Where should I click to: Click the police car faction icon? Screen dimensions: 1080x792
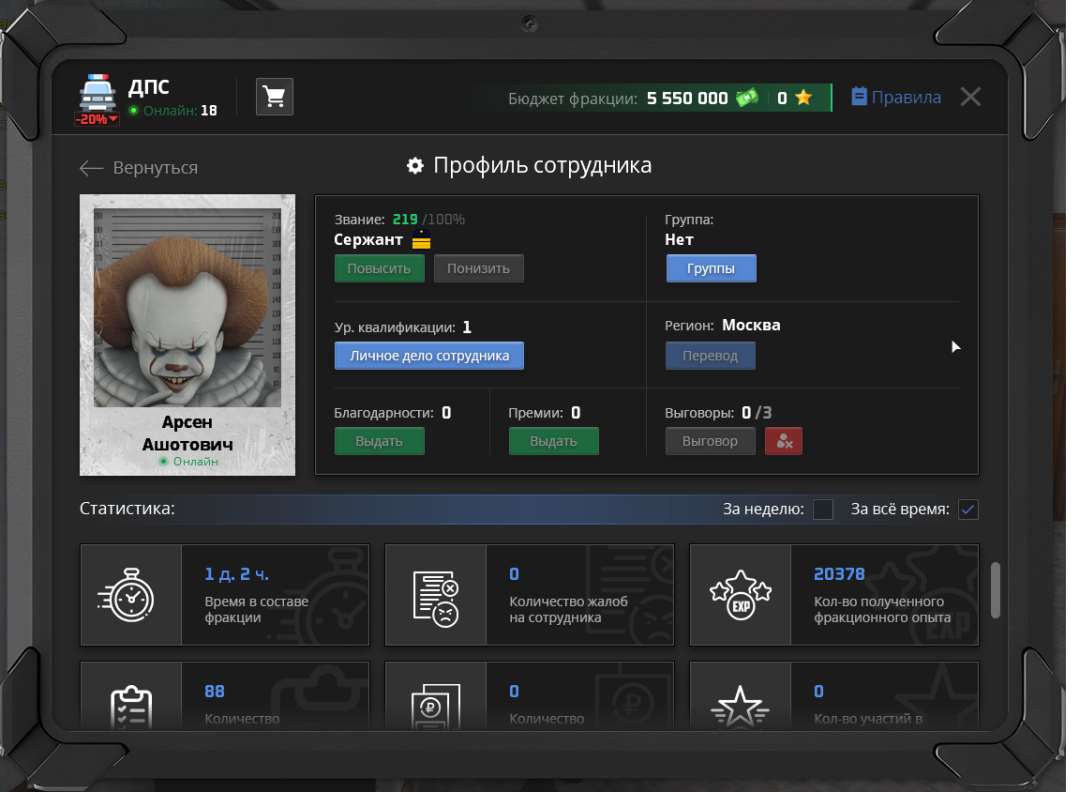pyautogui.click(x=97, y=94)
